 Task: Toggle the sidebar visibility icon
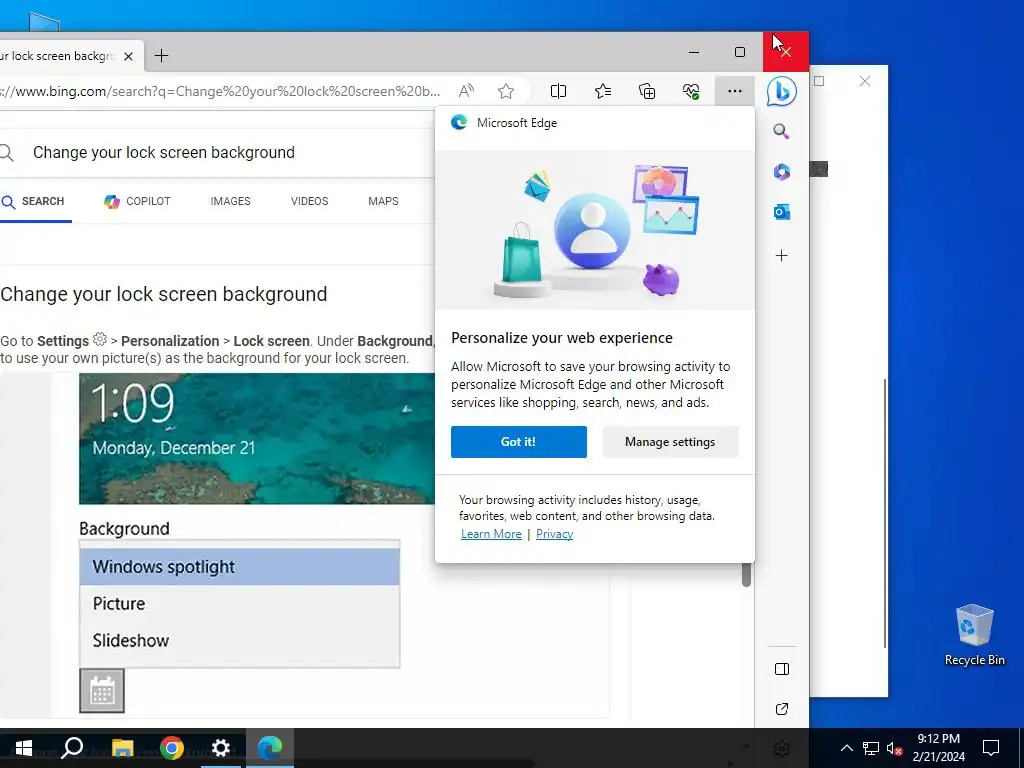click(782, 669)
